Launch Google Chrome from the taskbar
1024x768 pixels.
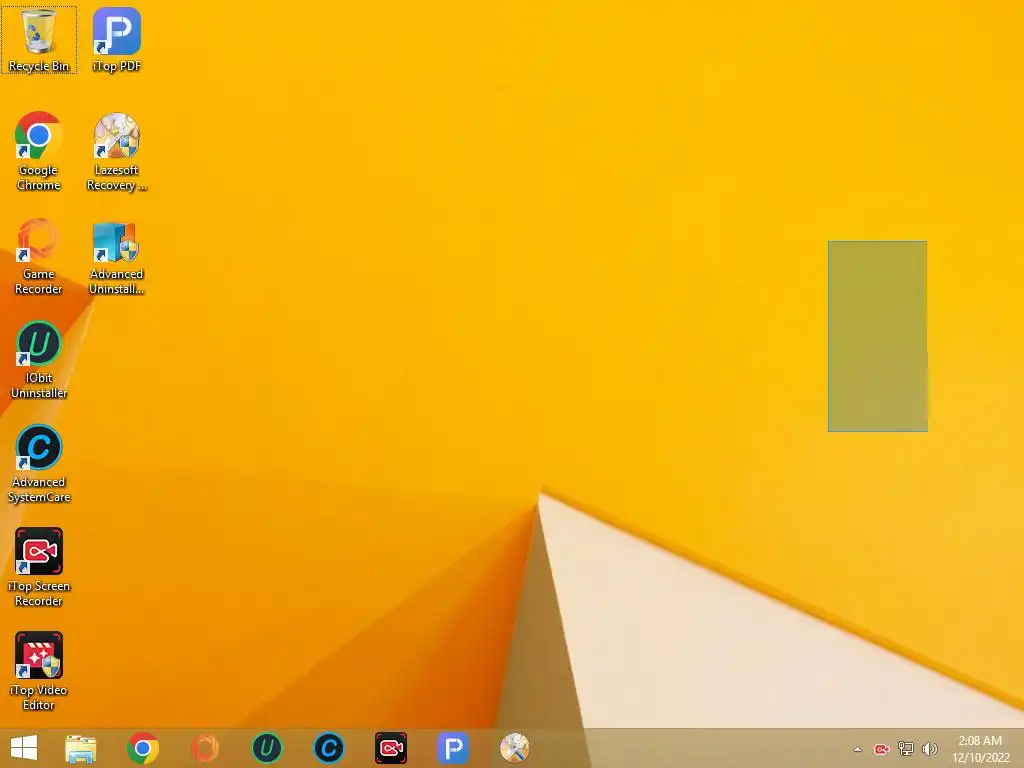tap(143, 748)
